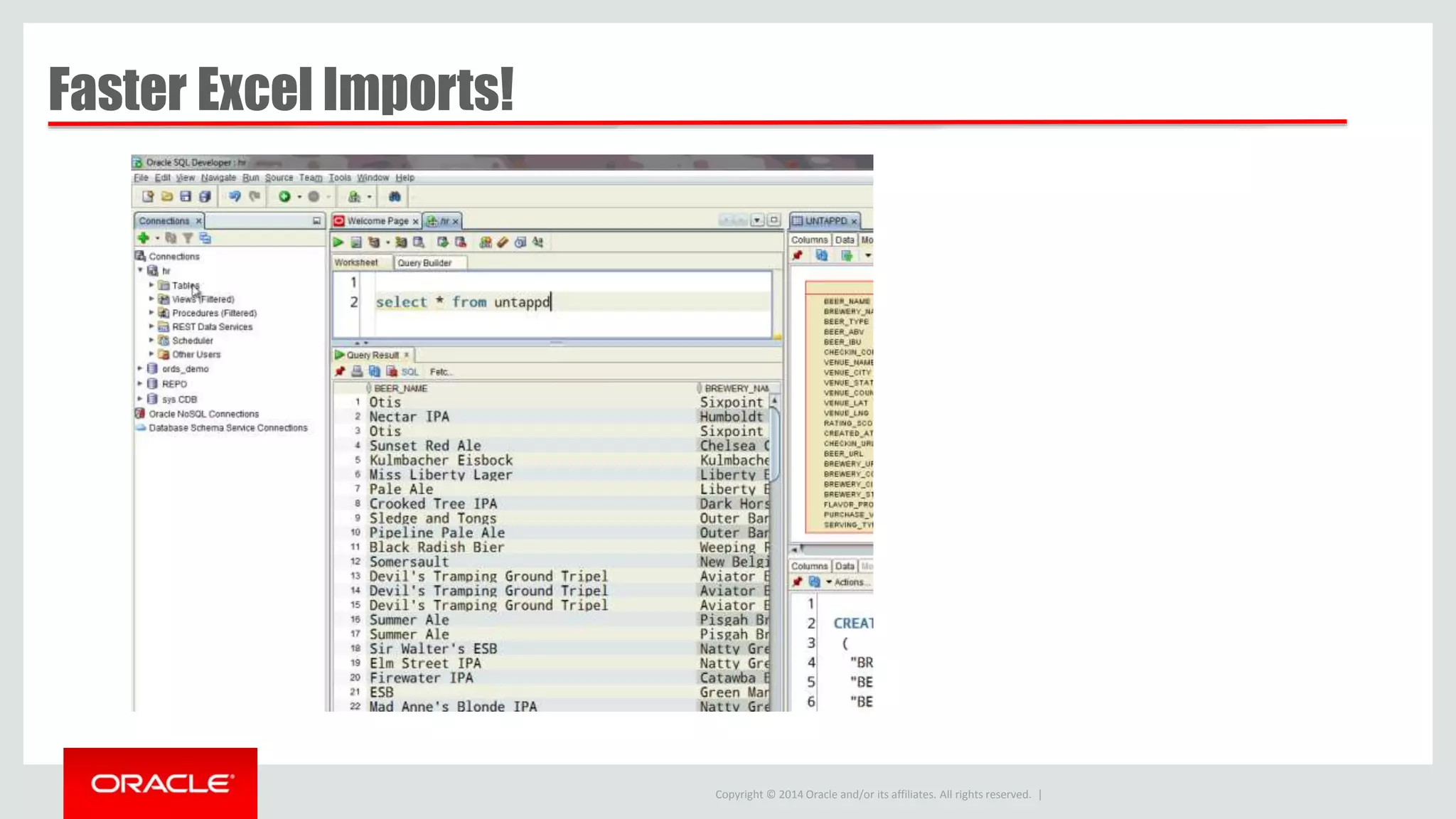Switch to the Welcome Page tab
The height and width of the screenshot is (819, 1456).
(377, 221)
